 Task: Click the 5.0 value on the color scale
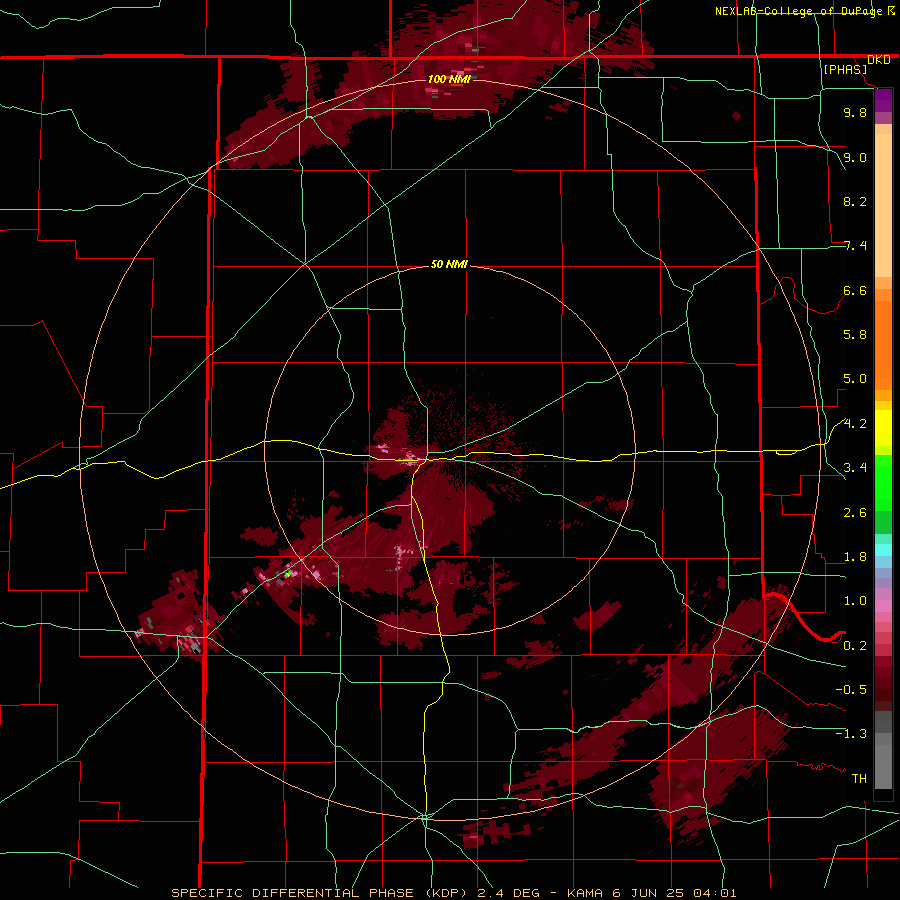855,379
